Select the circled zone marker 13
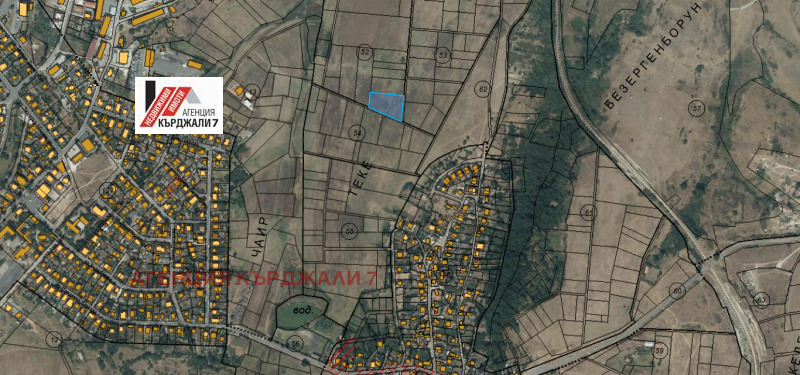This screenshot has width=800, height=375. [x=253, y=92]
